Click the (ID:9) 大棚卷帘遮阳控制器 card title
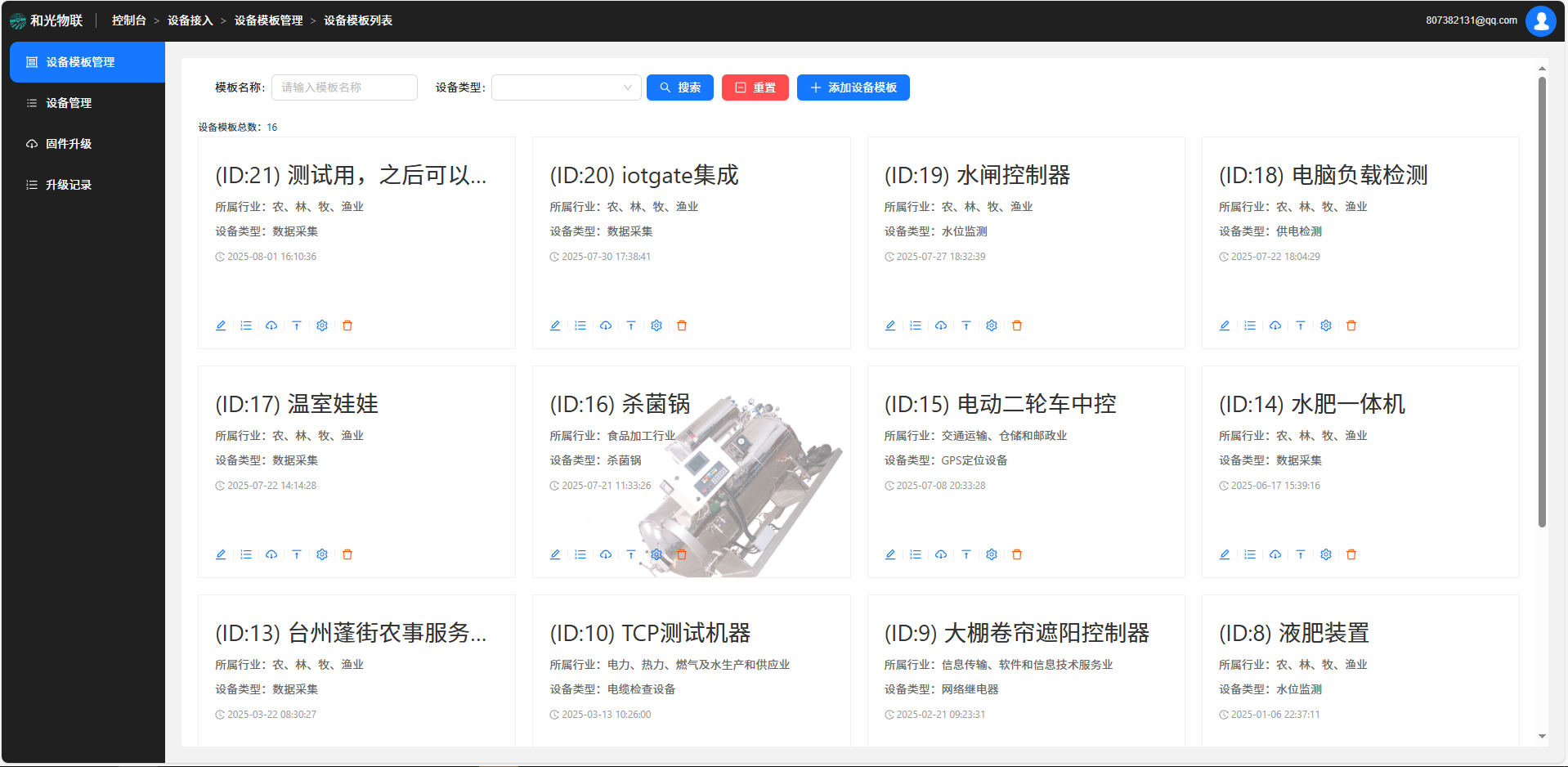1568x767 pixels. click(x=1017, y=633)
